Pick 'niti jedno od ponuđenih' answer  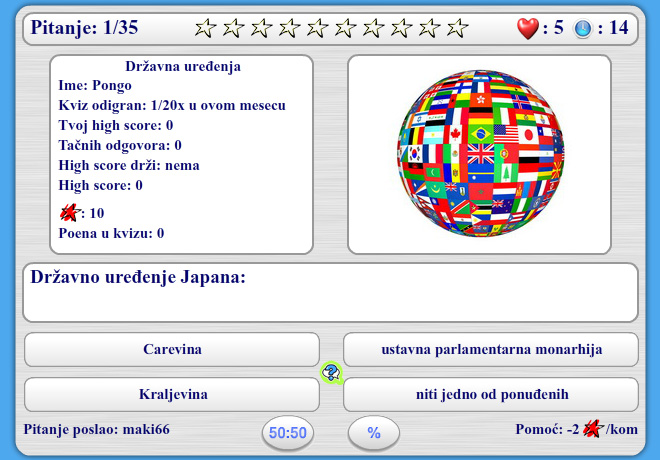point(491,394)
